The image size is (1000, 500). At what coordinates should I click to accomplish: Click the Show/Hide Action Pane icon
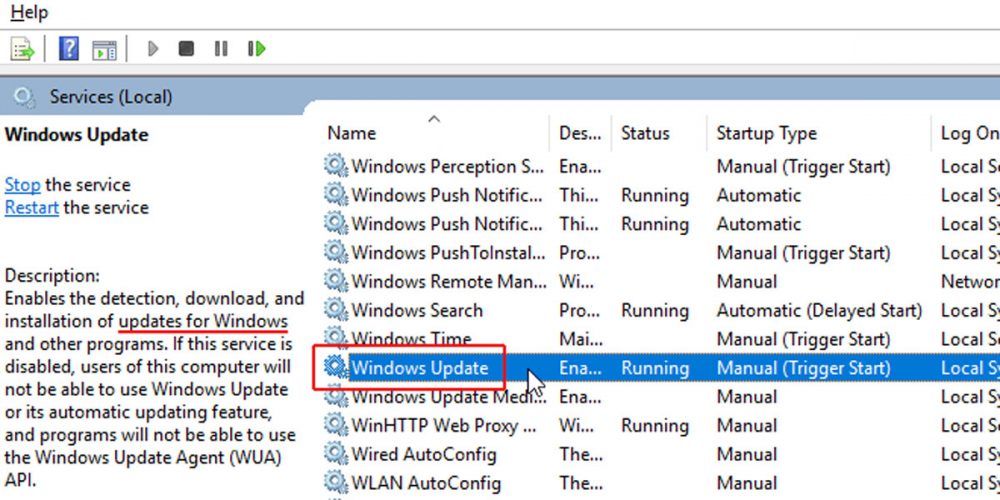pos(104,49)
